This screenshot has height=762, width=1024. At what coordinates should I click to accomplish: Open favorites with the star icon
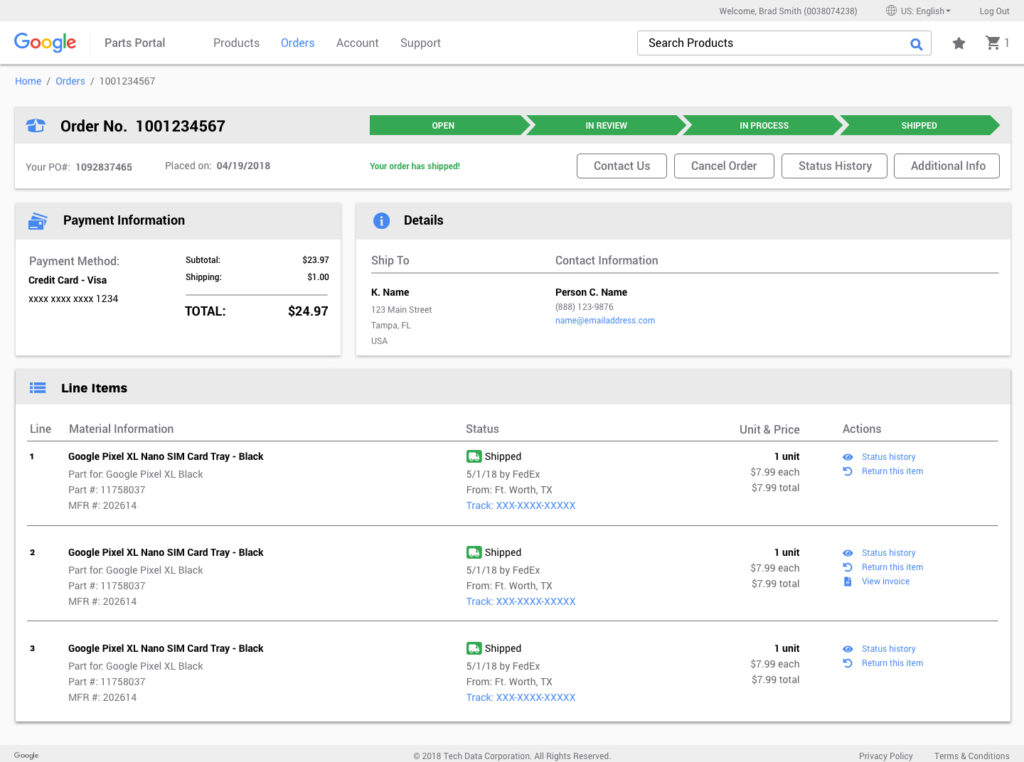coord(958,43)
